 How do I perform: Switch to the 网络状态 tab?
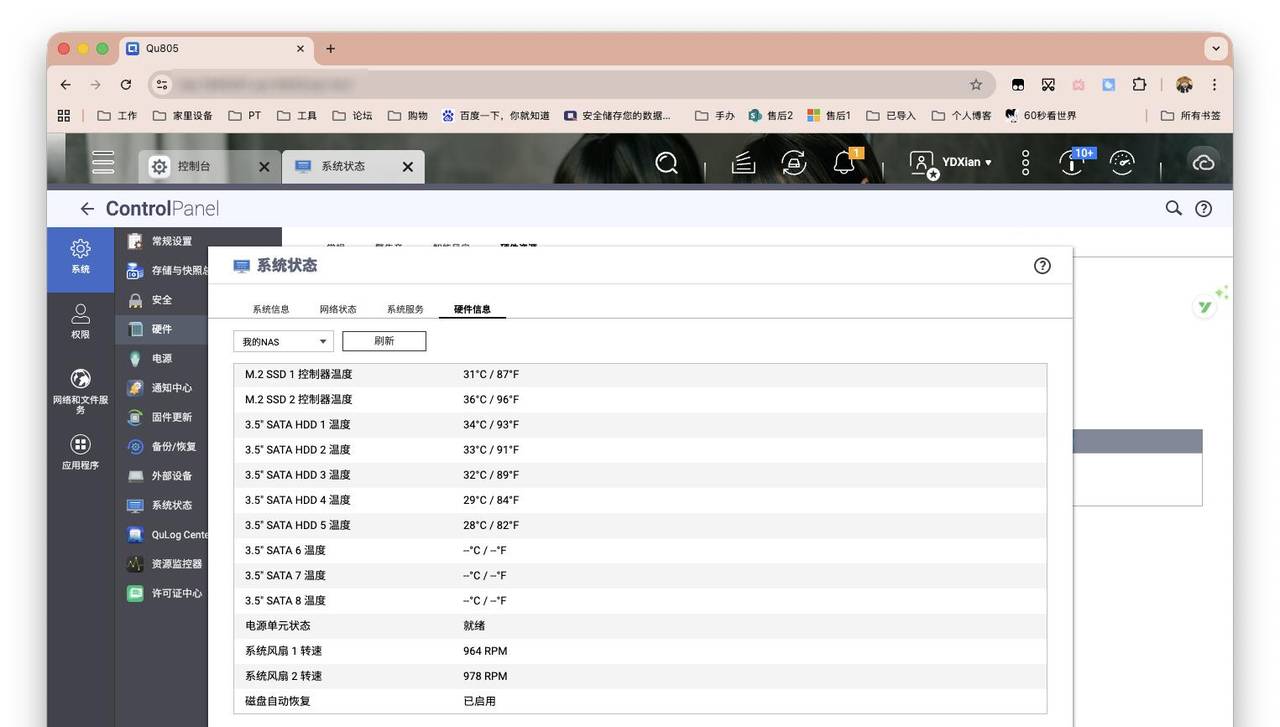coord(338,310)
